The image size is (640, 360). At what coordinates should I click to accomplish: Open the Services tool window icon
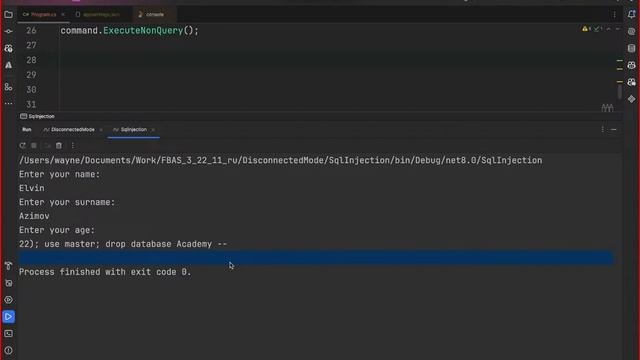pos(8,300)
